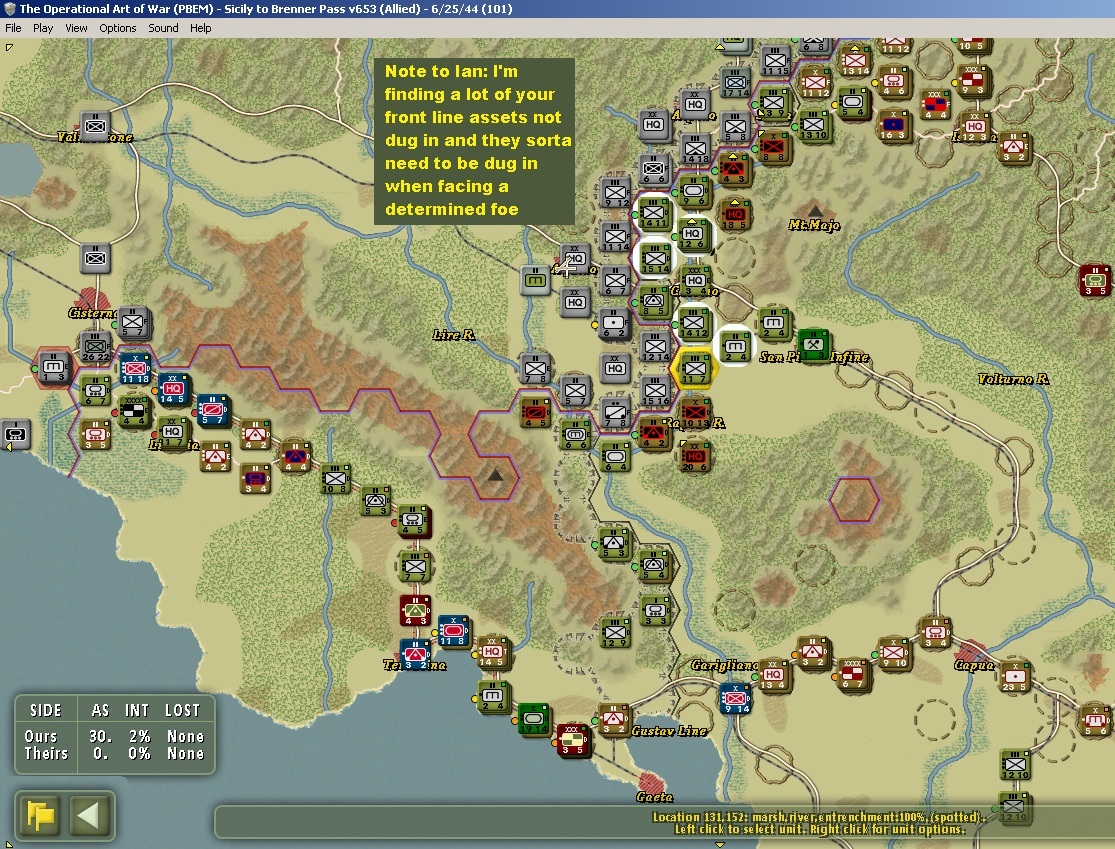1115x849 pixels.
Task: Open the Help menu
Action: pyautogui.click(x=201, y=28)
